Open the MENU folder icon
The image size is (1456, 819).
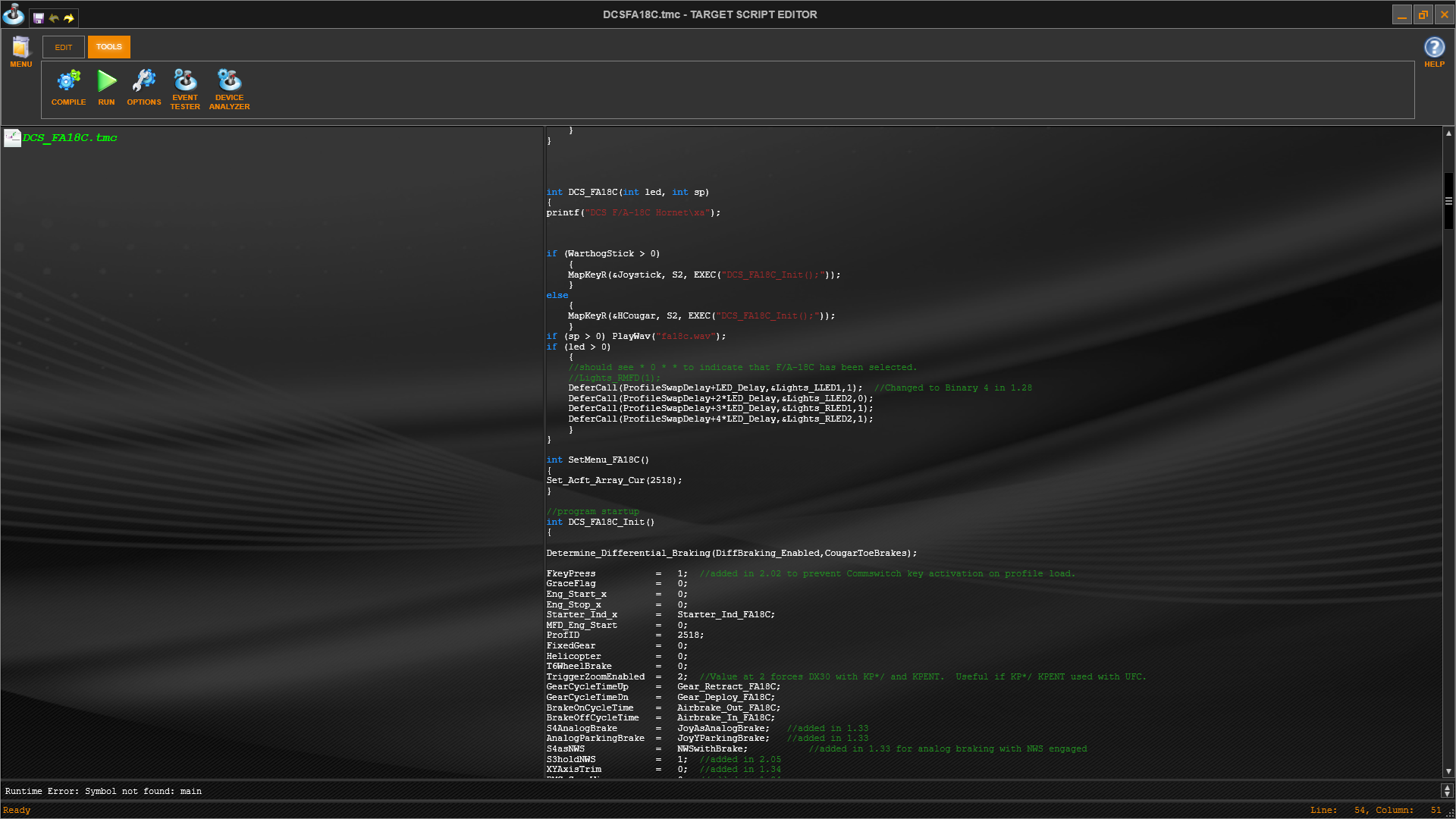point(21,52)
